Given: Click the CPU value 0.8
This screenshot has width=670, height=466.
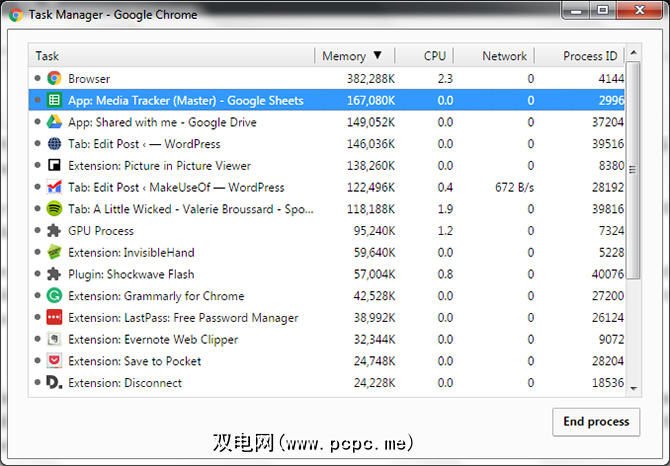Looking at the screenshot, I should click(445, 274).
